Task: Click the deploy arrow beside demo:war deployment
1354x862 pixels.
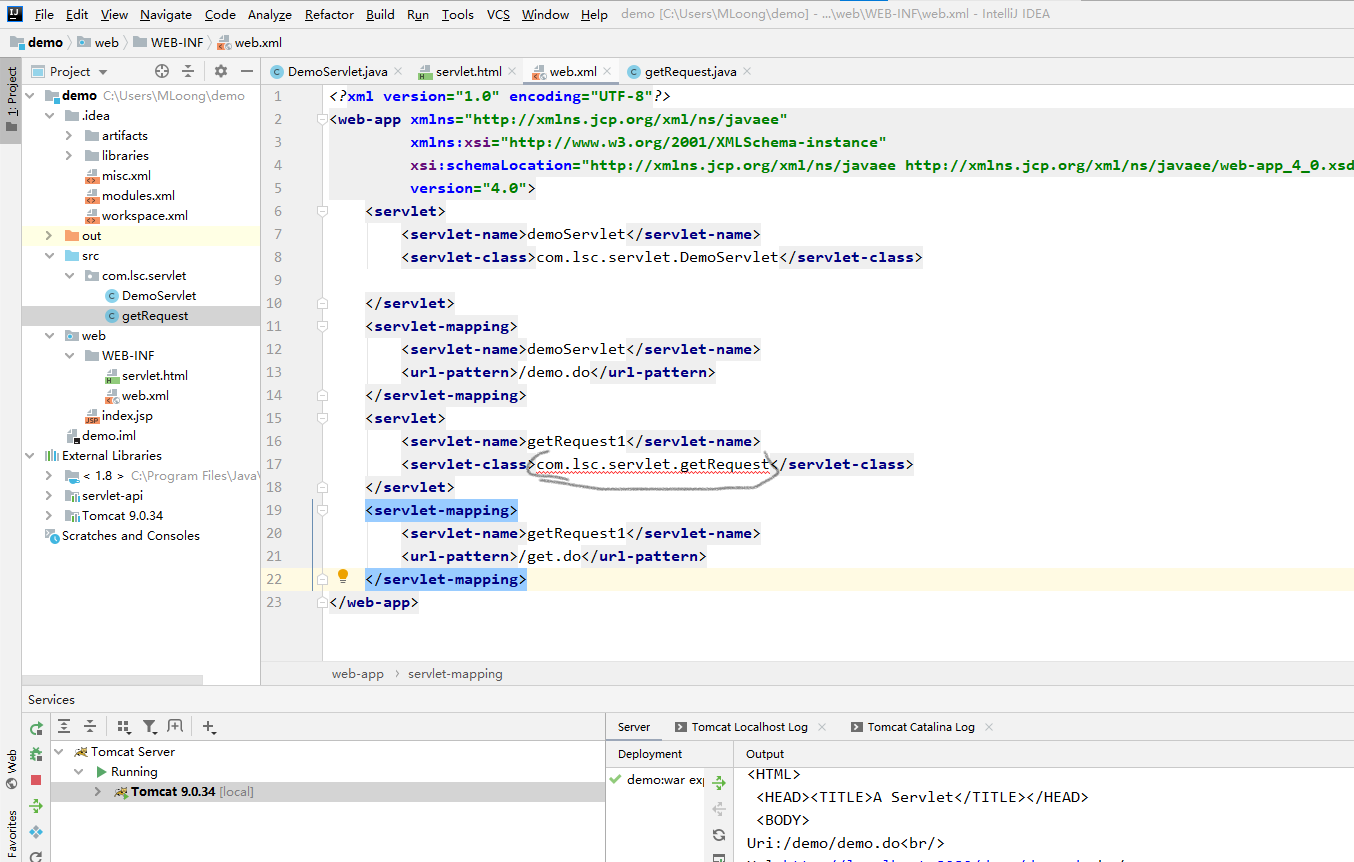Action: pos(718,784)
